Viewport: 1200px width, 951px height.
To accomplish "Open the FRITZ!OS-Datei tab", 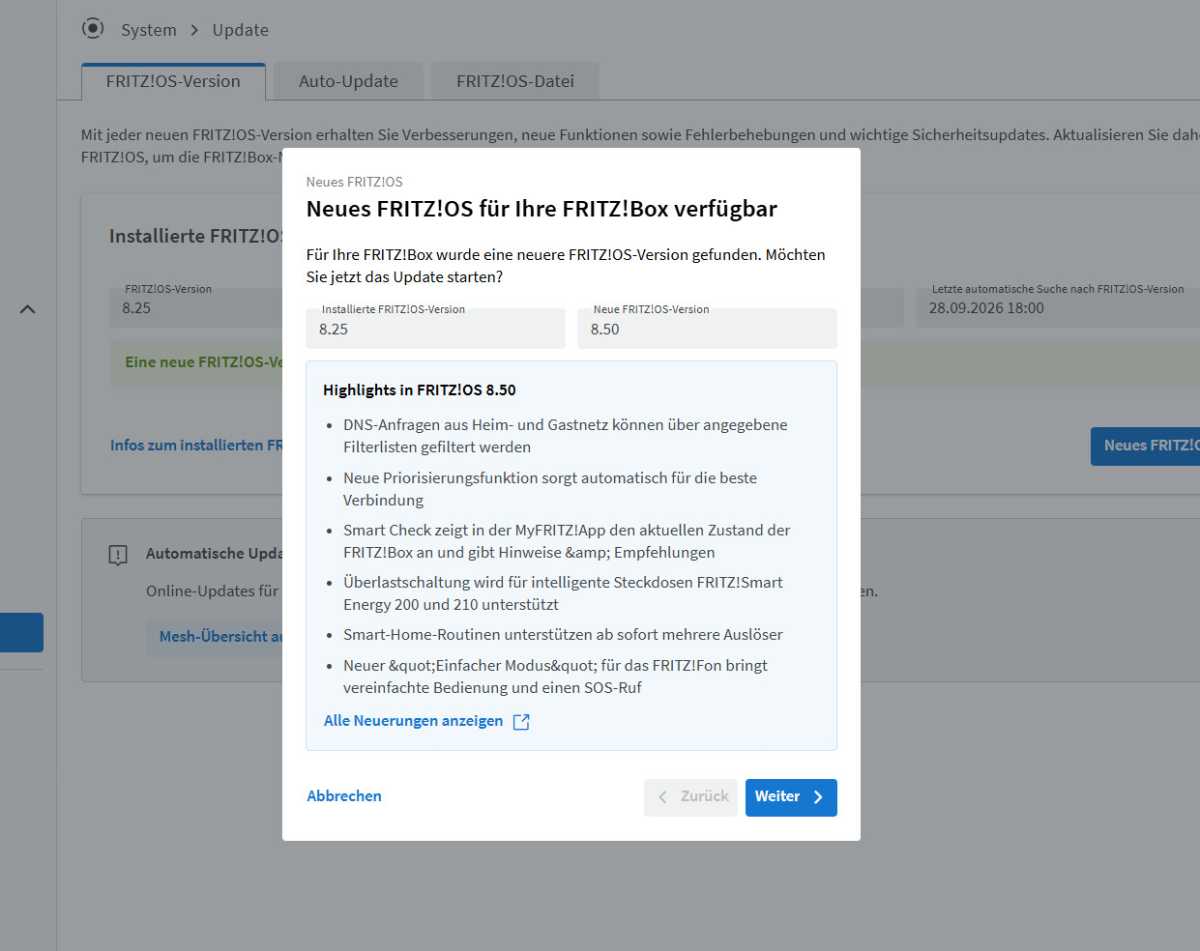I will click(x=515, y=81).
